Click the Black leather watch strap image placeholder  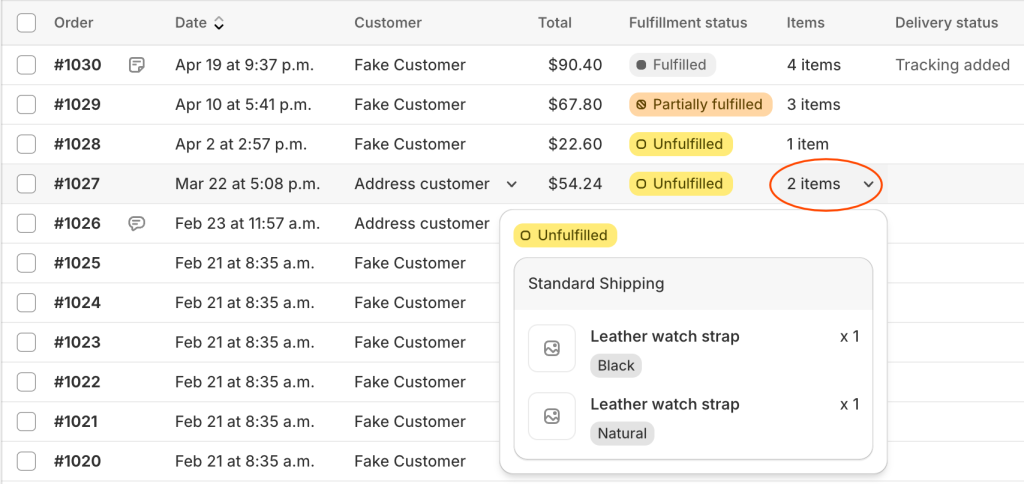click(552, 349)
